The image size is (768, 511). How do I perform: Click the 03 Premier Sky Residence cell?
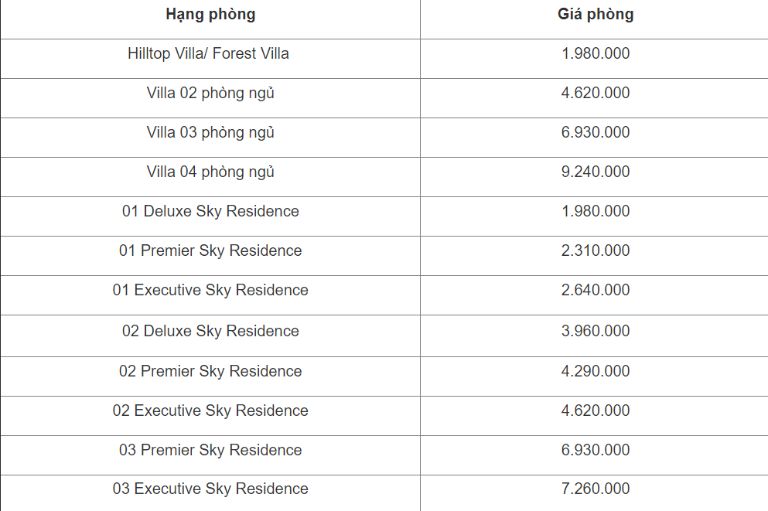211,455
